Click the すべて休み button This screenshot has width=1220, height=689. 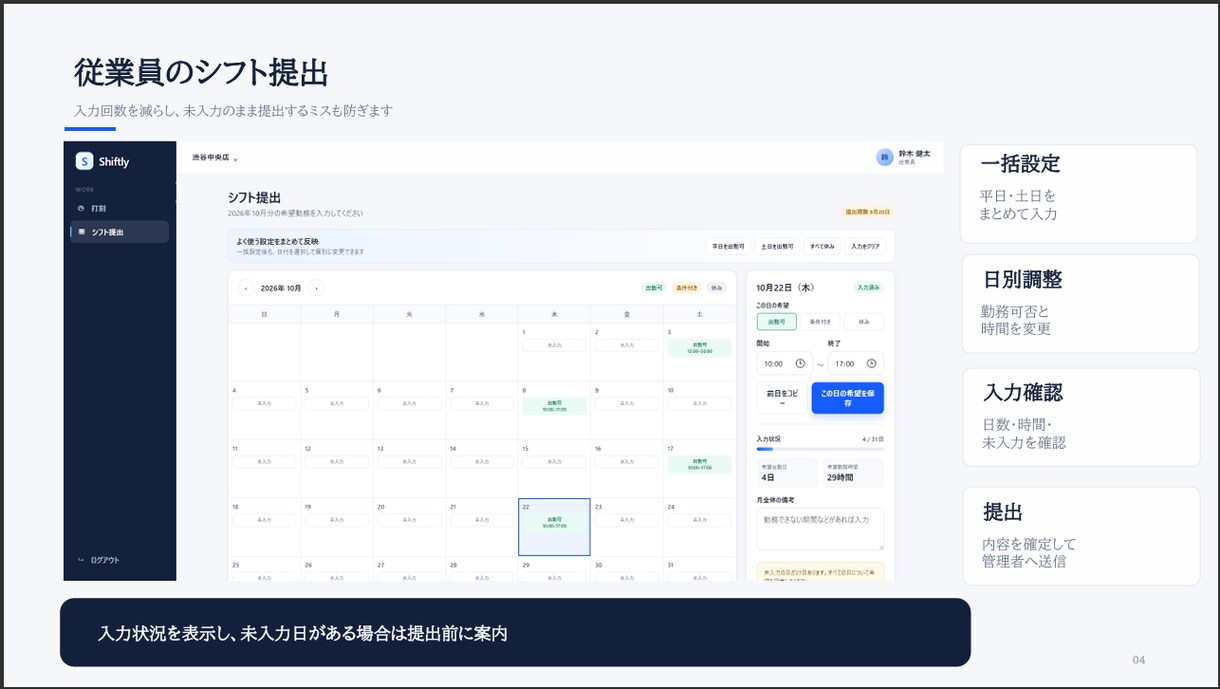click(x=824, y=246)
